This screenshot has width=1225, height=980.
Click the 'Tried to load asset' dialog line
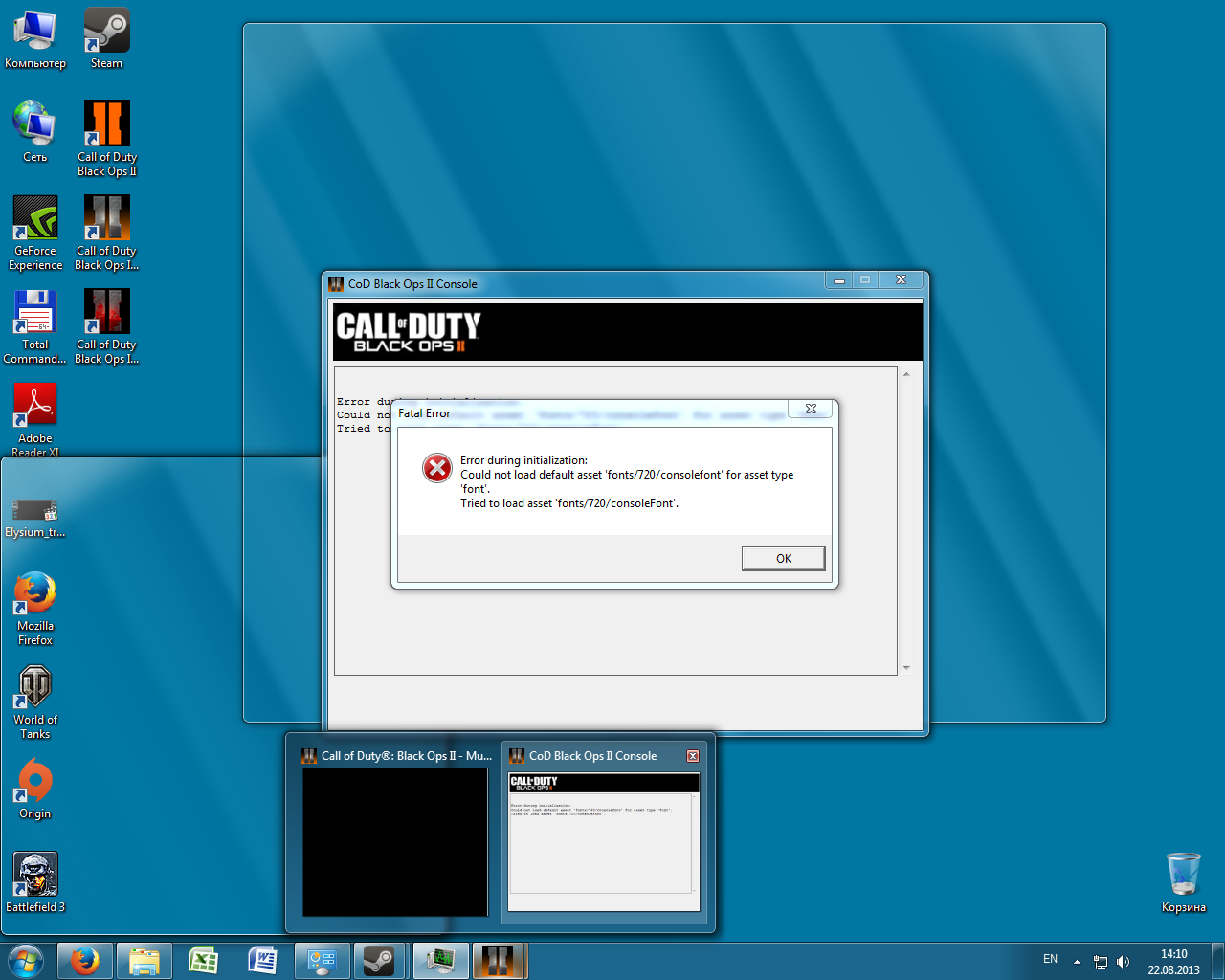pyautogui.click(x=569, y=503)
